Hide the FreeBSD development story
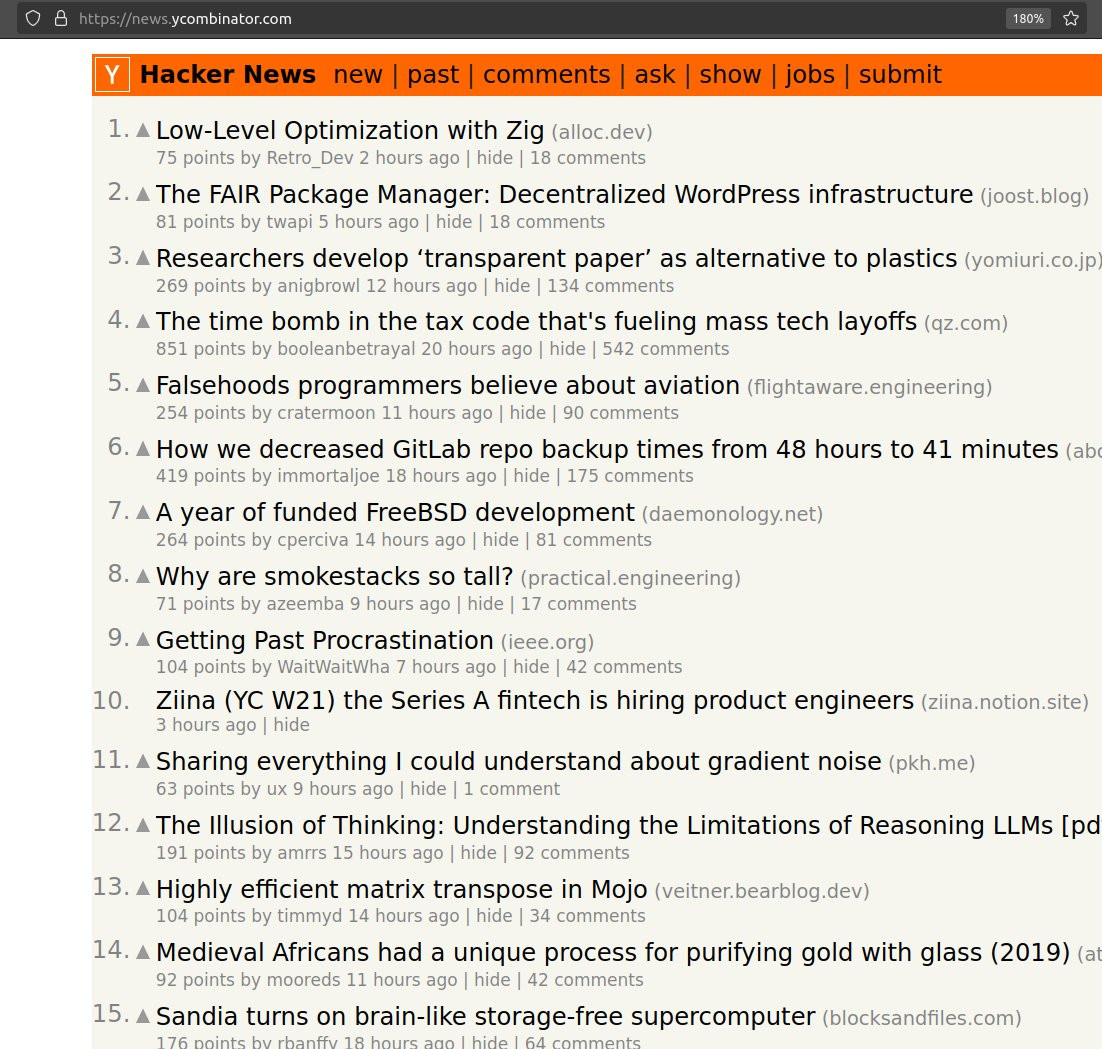Viewport: 1102px width, 1049px height. [x=500, y=540]
